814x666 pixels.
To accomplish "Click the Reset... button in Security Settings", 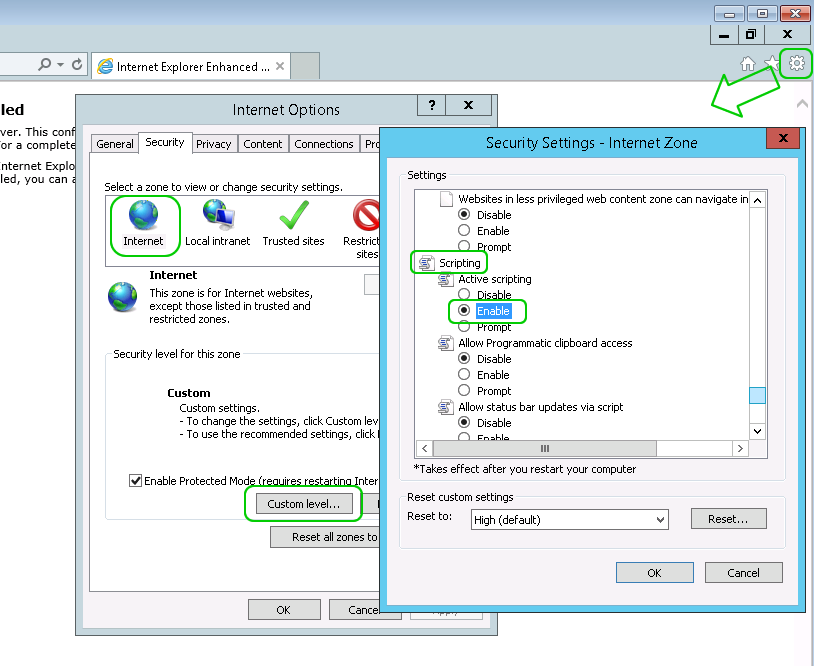I will coord(728,519).
